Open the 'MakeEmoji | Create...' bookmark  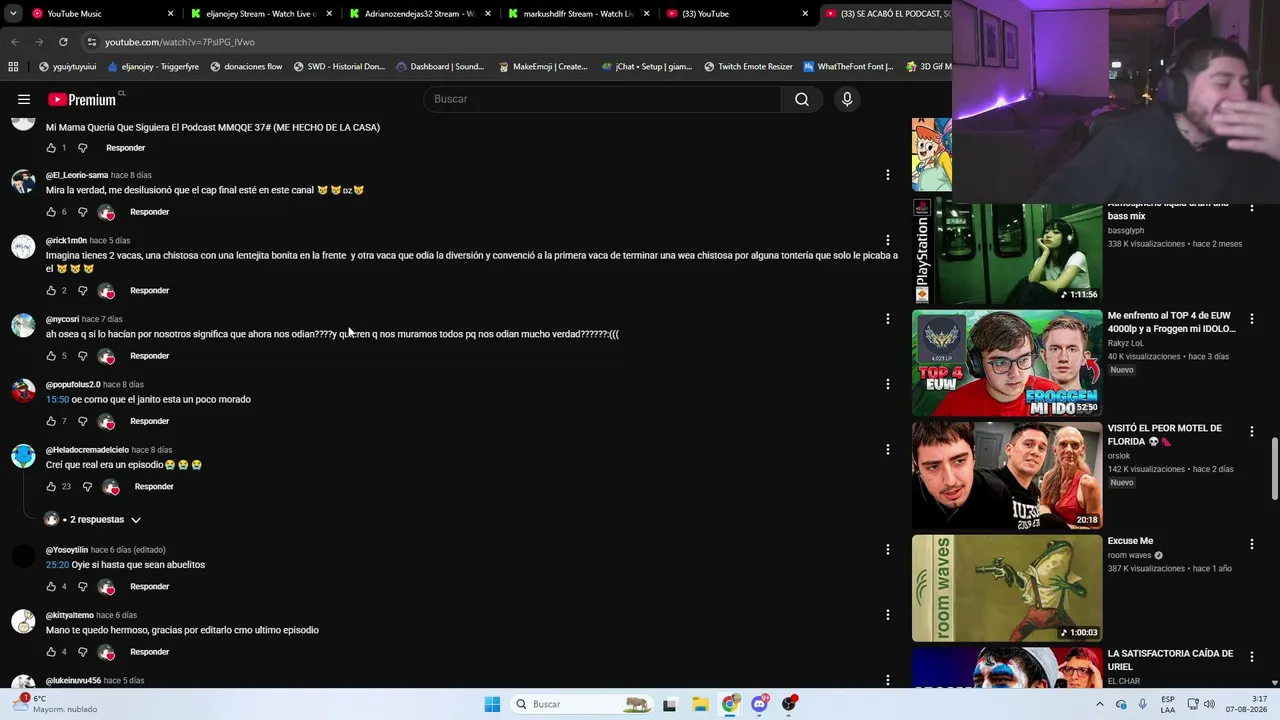coord(542,67)
